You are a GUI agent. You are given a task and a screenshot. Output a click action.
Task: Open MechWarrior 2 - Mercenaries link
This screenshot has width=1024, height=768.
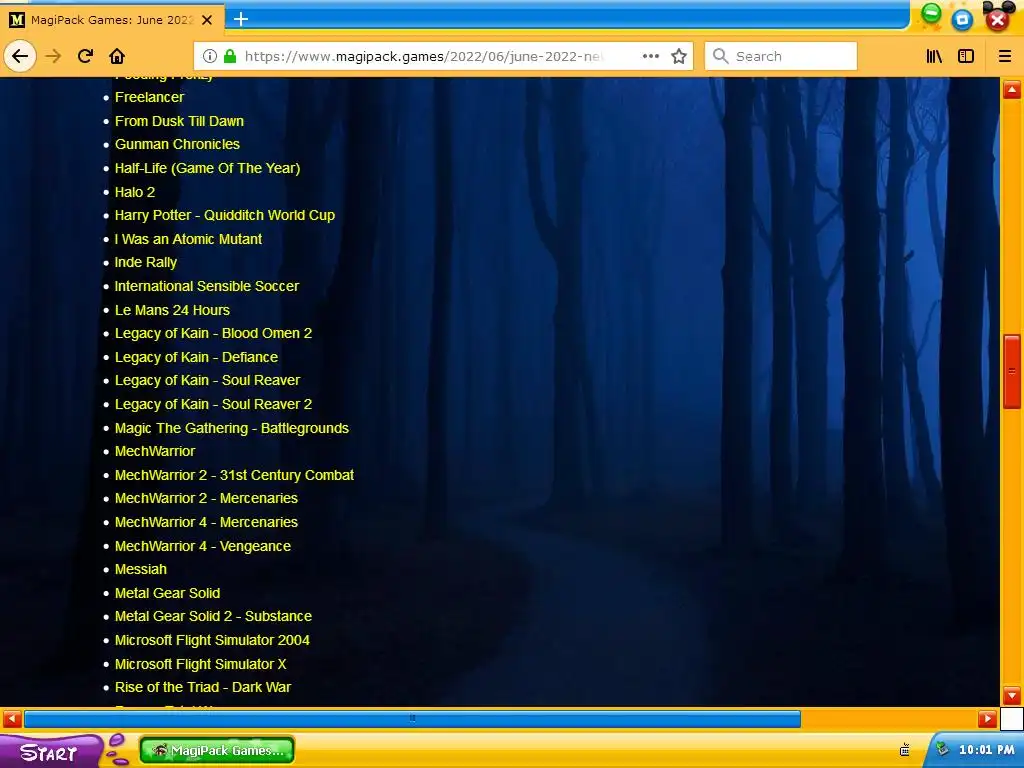206,498
